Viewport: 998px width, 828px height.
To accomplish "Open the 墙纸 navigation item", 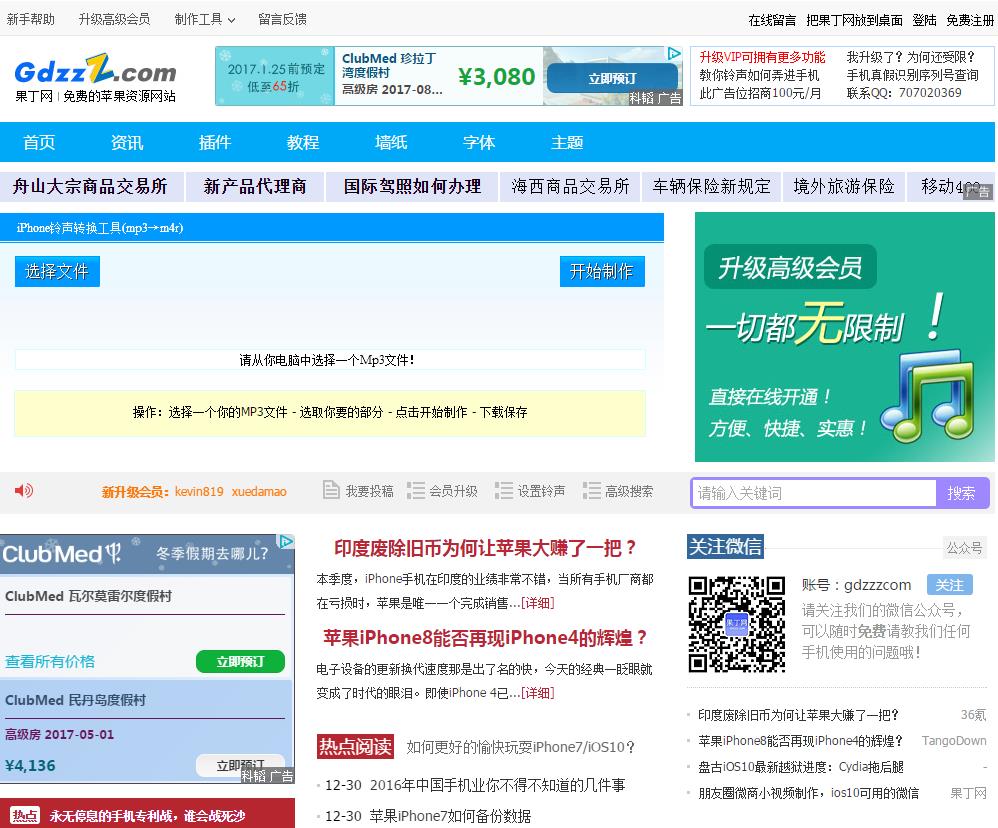I will coord(391,142).
